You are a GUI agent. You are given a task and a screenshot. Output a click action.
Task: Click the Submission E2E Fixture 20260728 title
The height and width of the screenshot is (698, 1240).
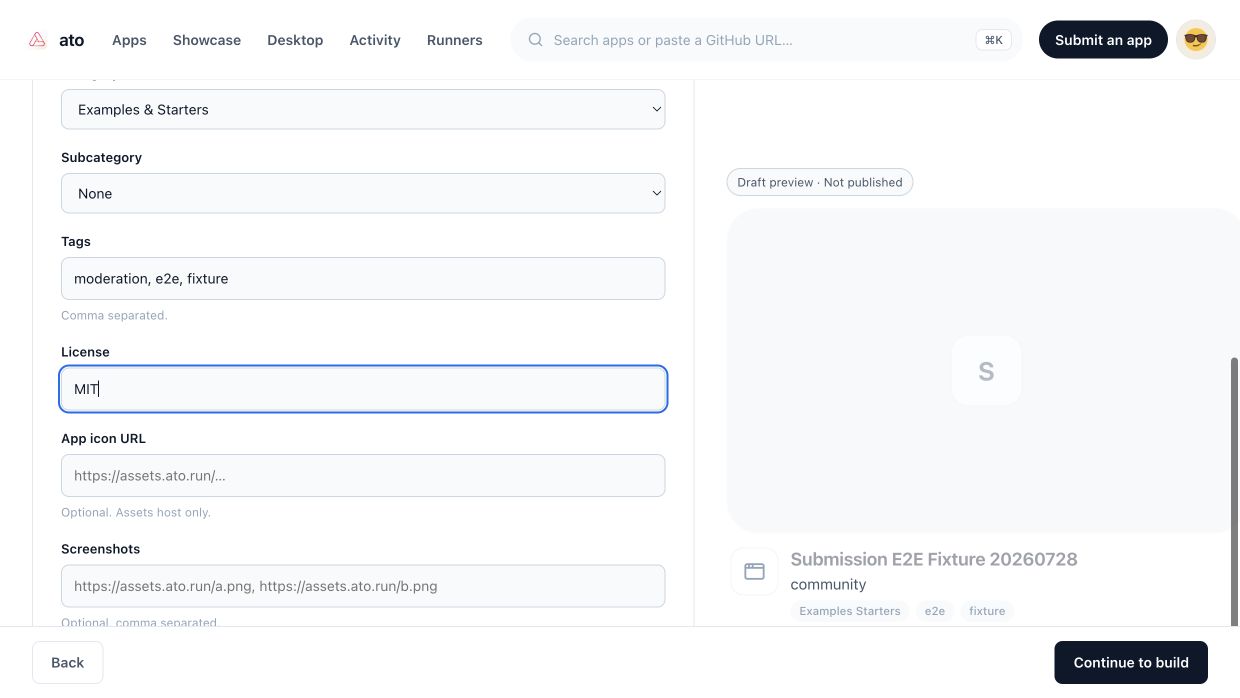tap(934, 559)
